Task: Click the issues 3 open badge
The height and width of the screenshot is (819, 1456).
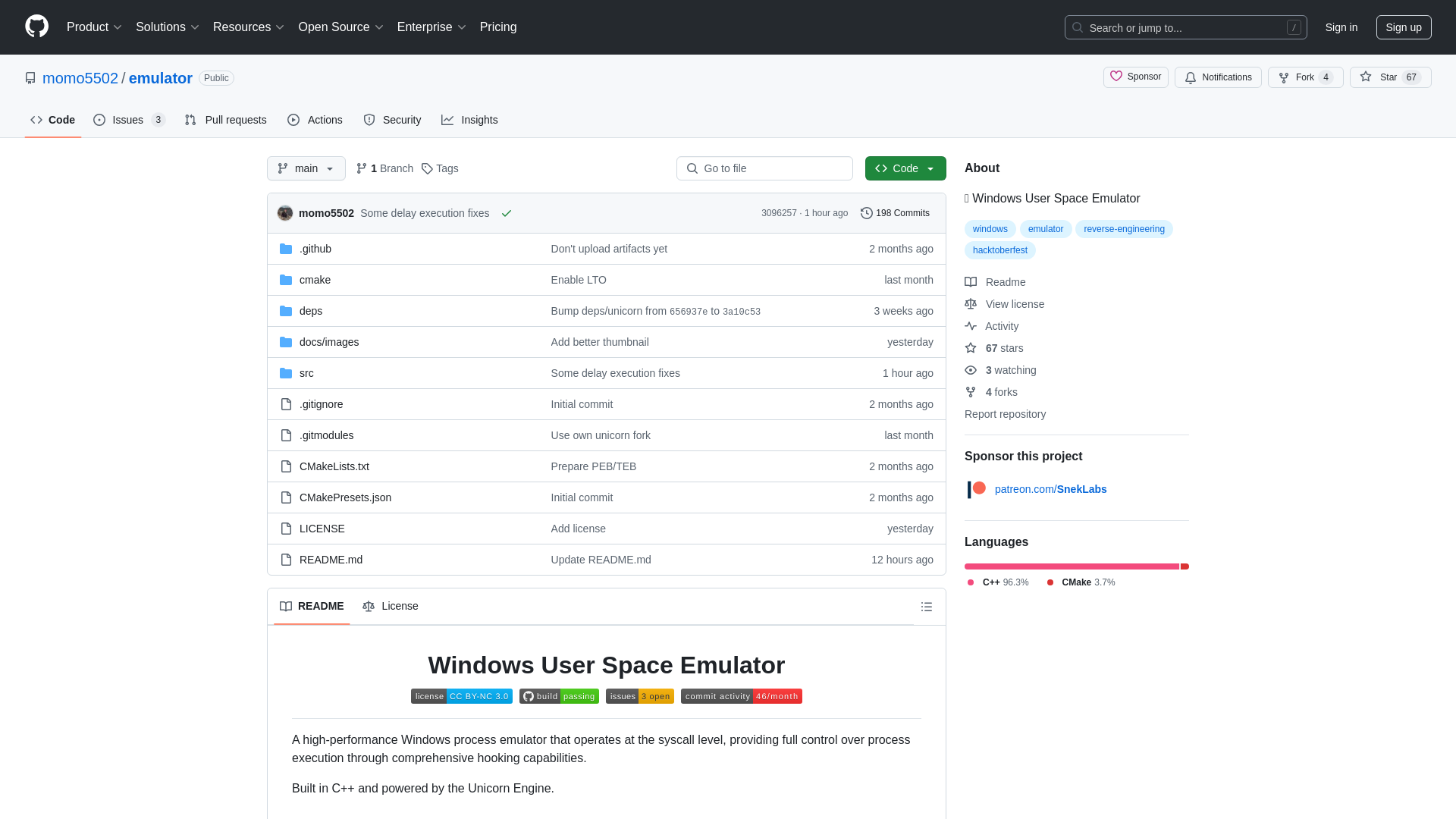Action: (x=639, y=696)
